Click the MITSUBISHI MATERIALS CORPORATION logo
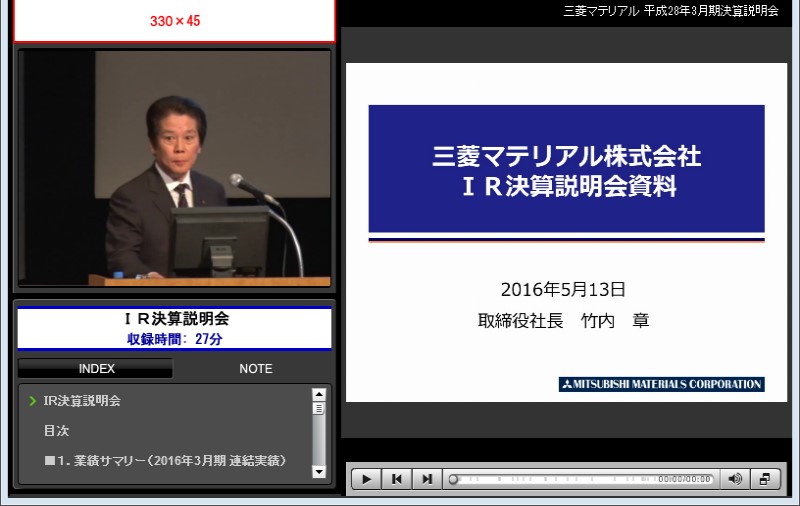Viewport: 800px width, 506px height. (x=662, y=384)
